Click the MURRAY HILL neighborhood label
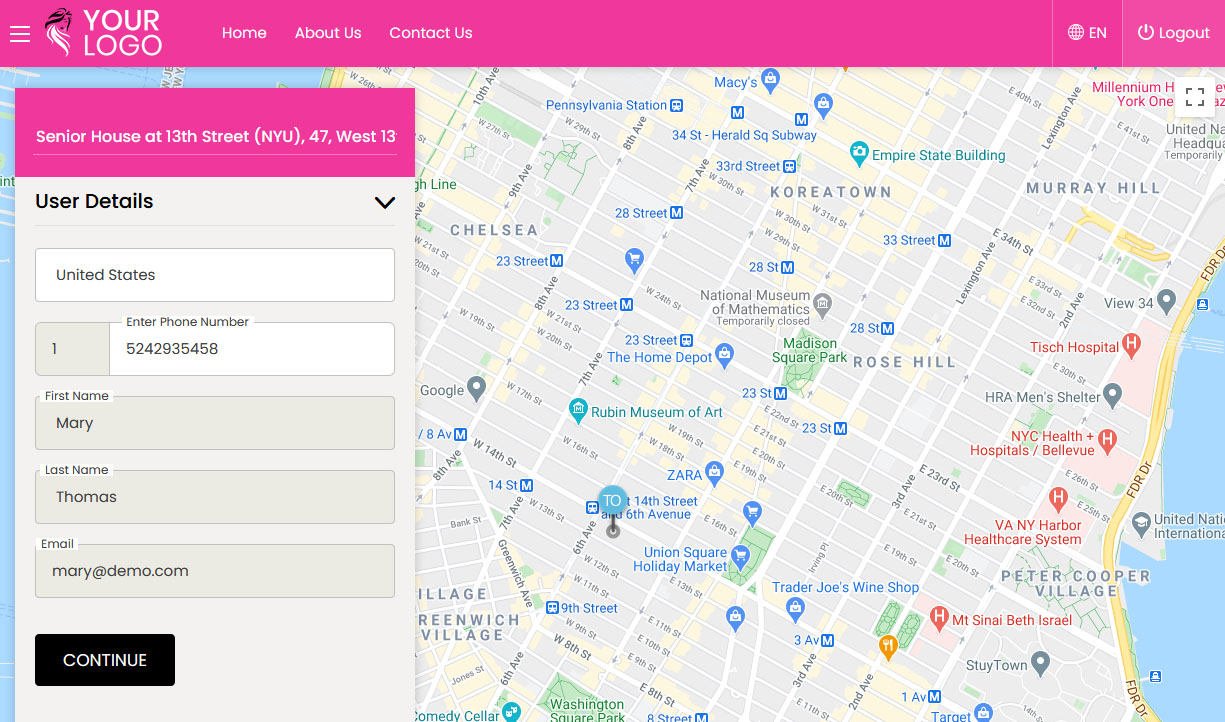 (1093, 188)
